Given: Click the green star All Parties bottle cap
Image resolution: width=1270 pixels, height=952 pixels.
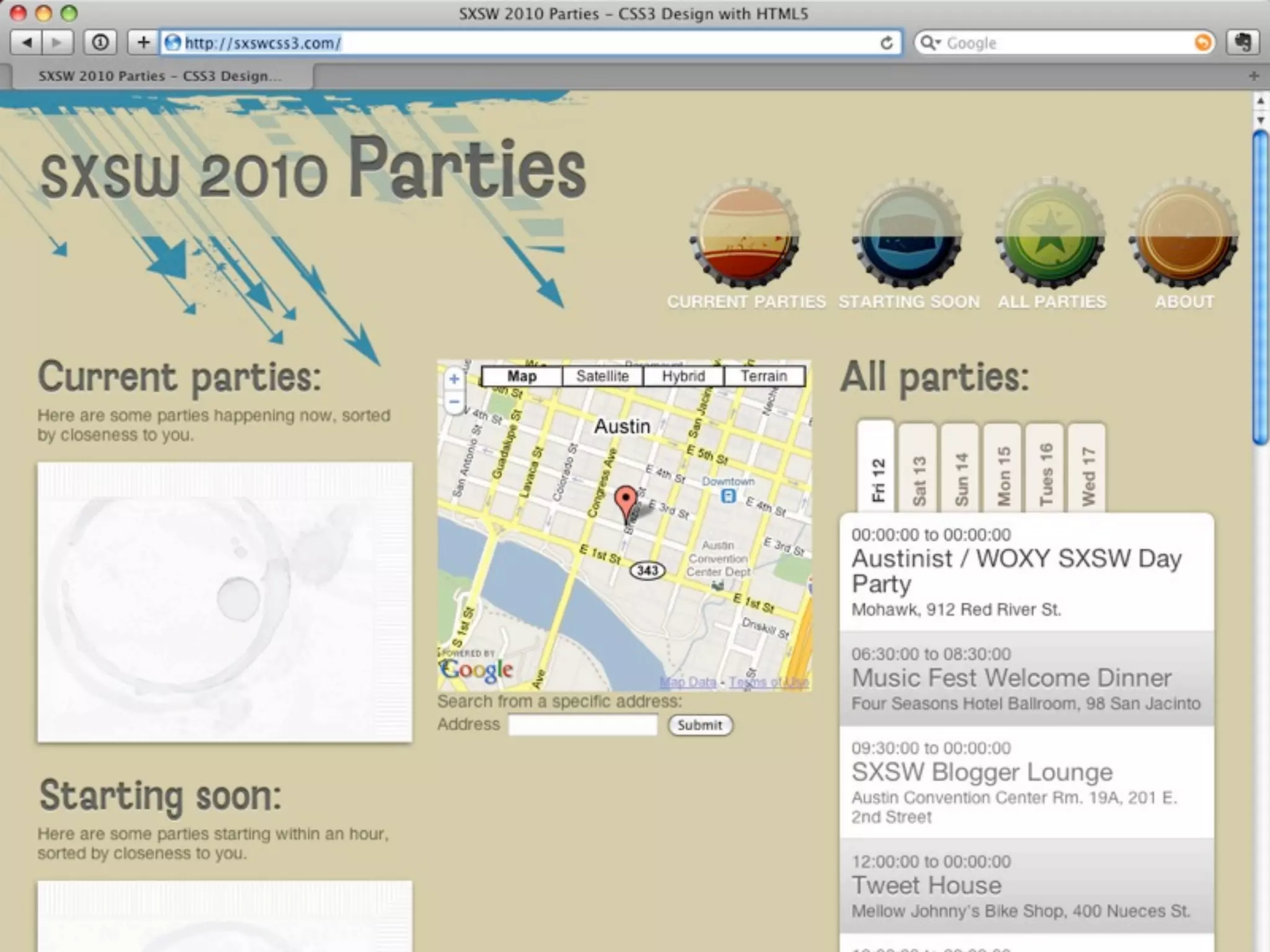Looking at the screenshot, I should pos(1050,234).
